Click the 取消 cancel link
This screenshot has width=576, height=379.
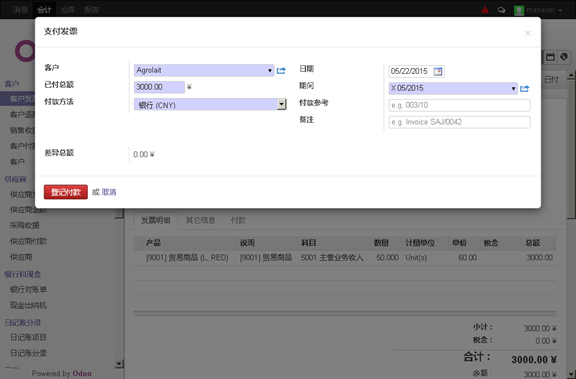point(109,192)
